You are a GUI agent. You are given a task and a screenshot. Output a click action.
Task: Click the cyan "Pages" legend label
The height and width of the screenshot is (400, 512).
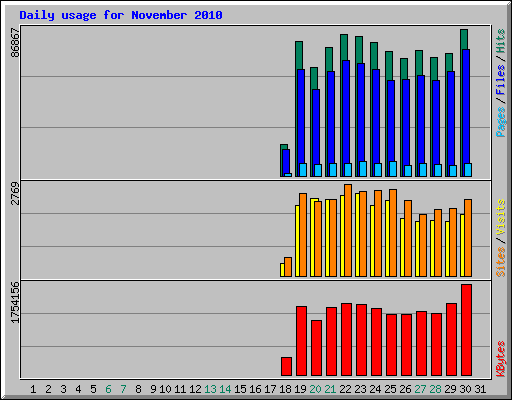[500, 122]
